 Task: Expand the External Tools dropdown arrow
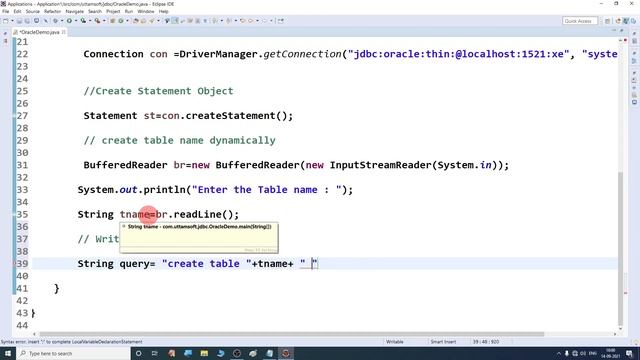click(x=104, y=21)
